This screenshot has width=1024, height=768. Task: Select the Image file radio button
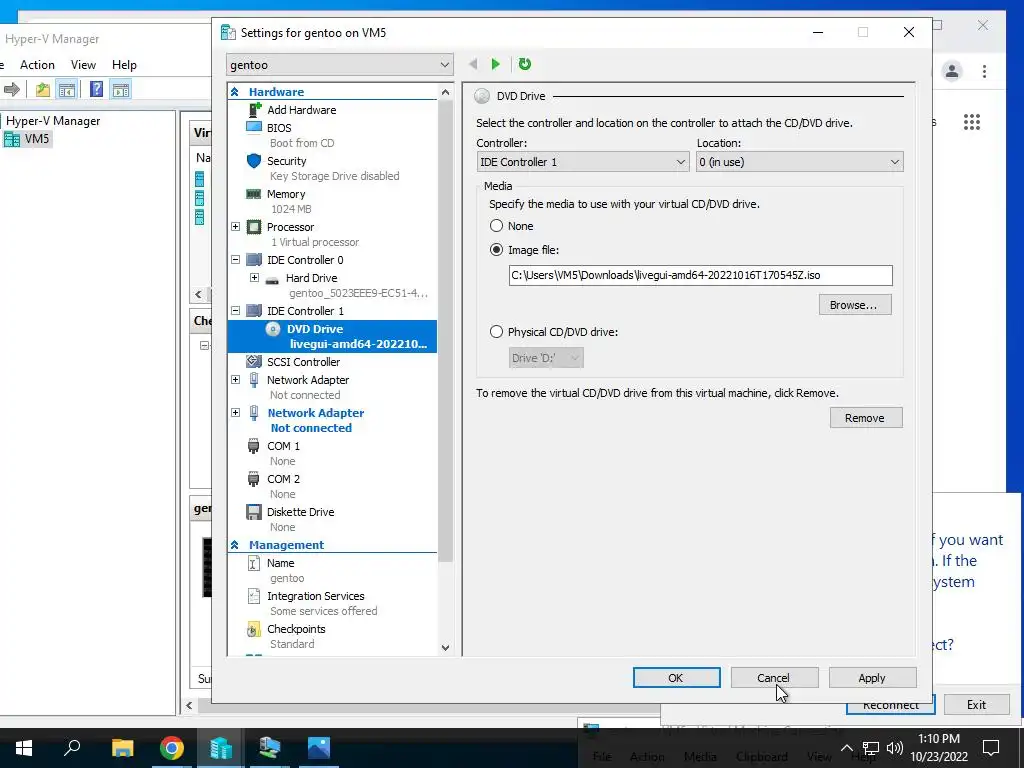497,250
